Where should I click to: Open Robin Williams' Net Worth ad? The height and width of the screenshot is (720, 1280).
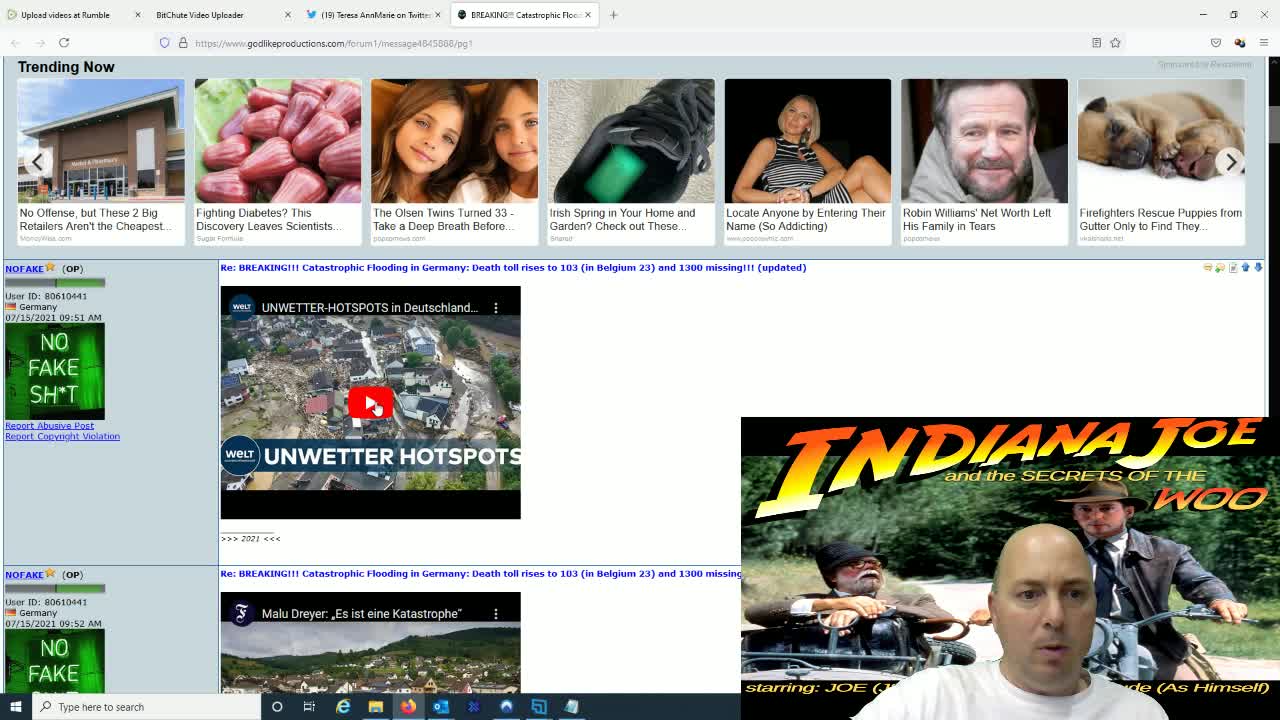(x=984, y=162)
